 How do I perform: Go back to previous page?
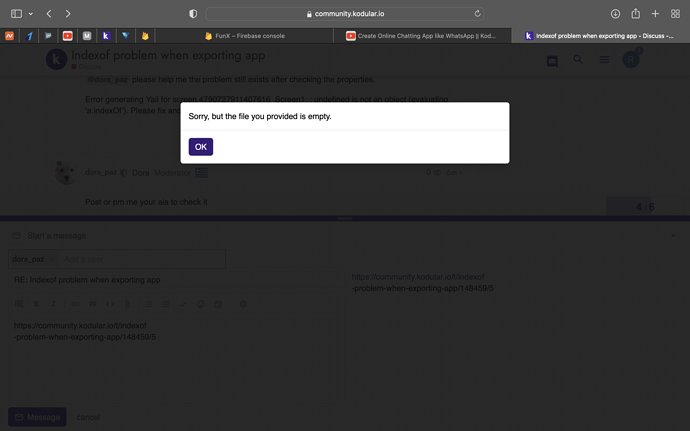(x=49, y=14)
